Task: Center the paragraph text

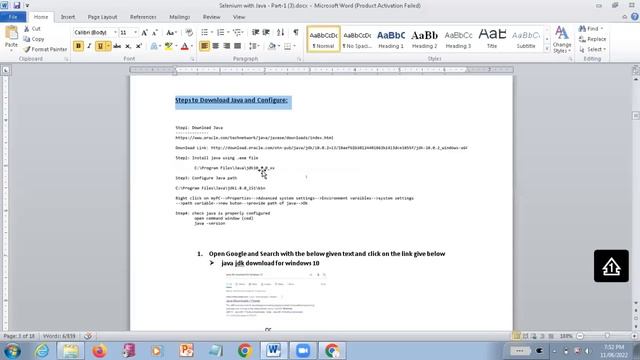Action: click(216, 46)
